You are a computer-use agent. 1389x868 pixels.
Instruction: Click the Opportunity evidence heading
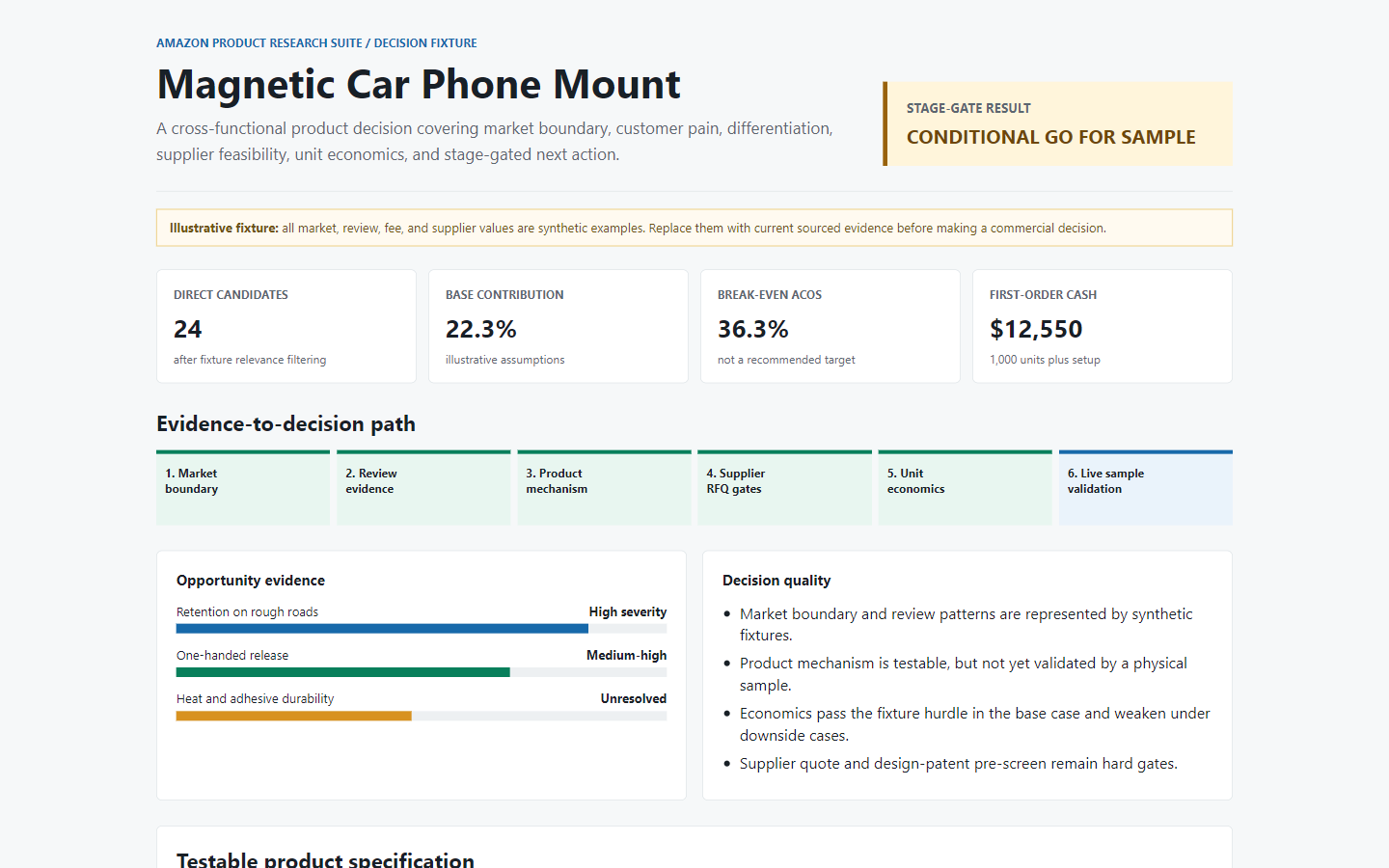[251, 581]
